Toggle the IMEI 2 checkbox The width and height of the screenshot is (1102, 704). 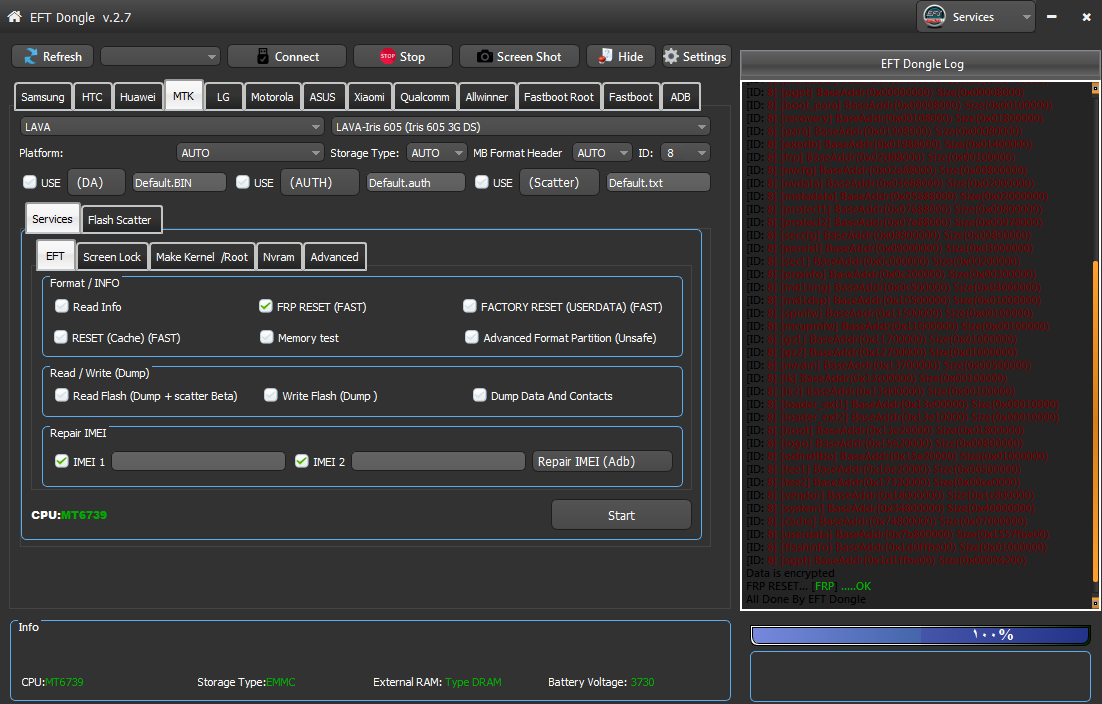tap(302, 461)
